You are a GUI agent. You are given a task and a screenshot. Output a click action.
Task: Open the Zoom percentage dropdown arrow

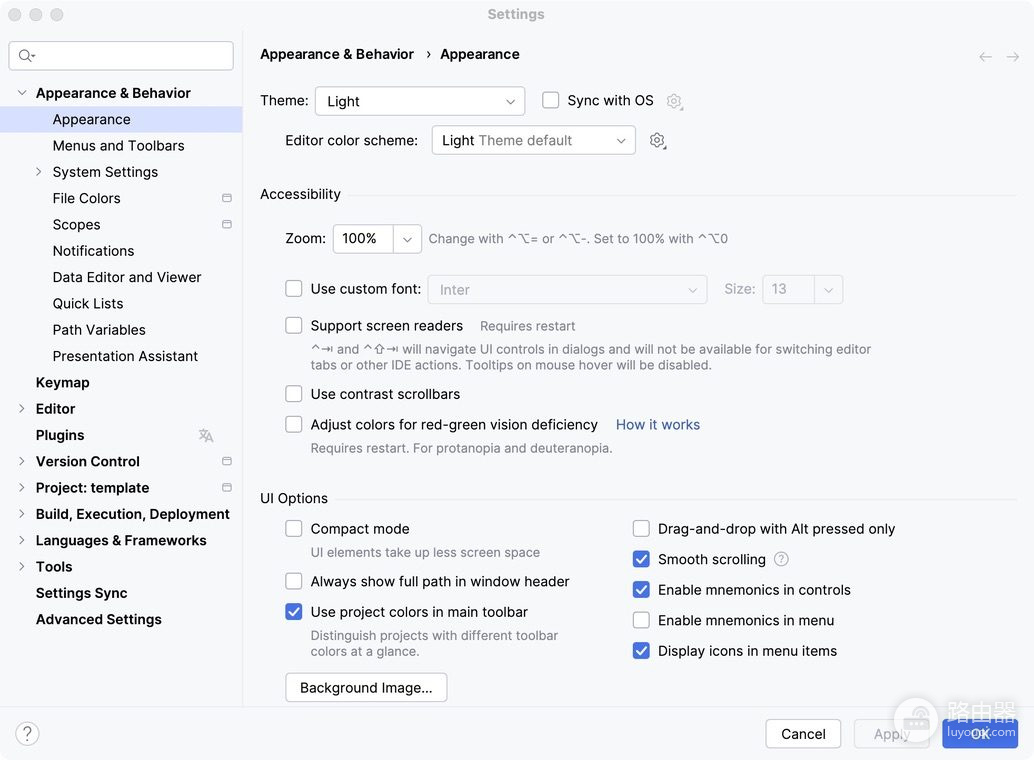pos(408,239)
